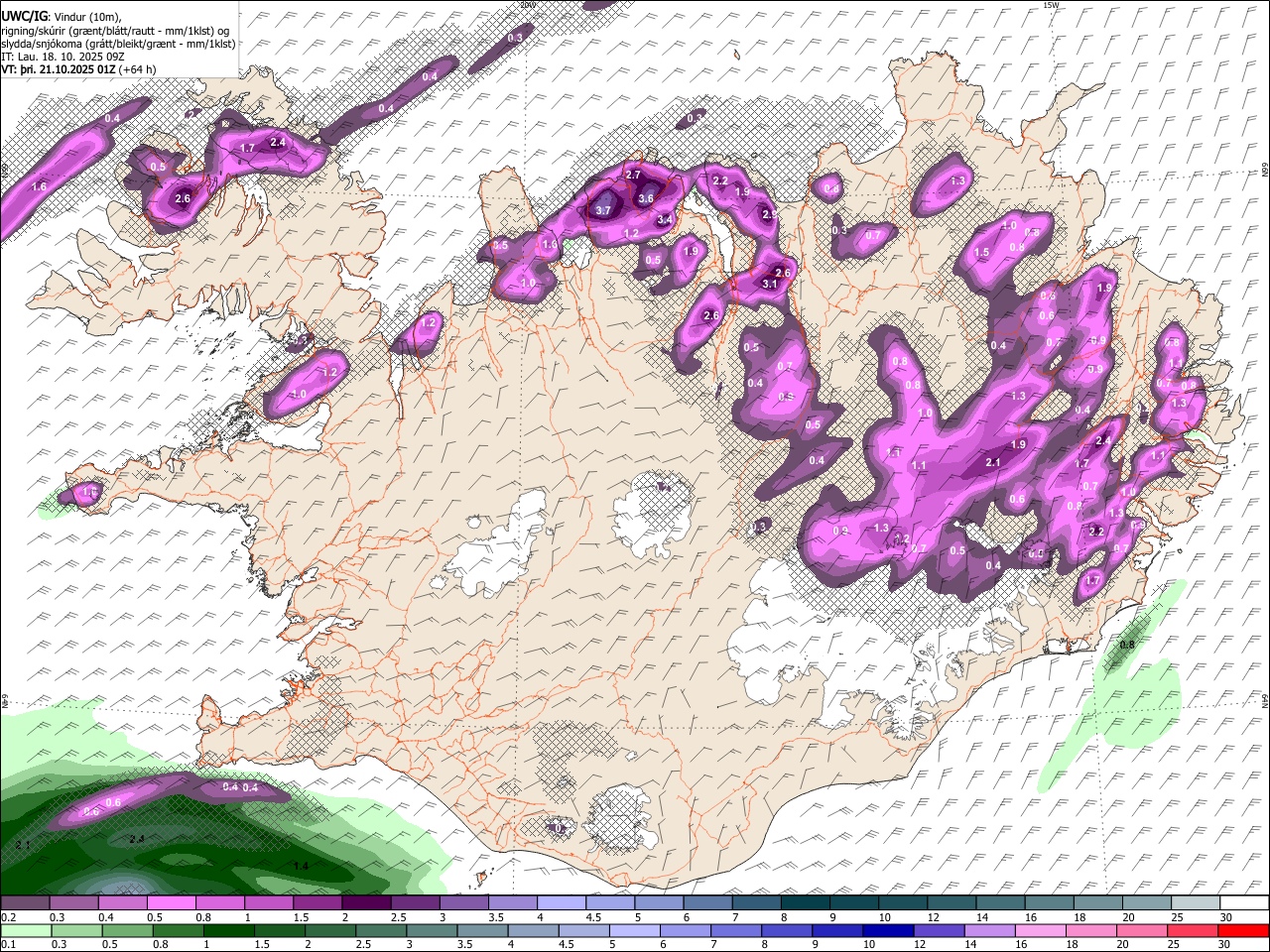Select the 'slydda/snjókoma' snow legend line

coord(118,44)
